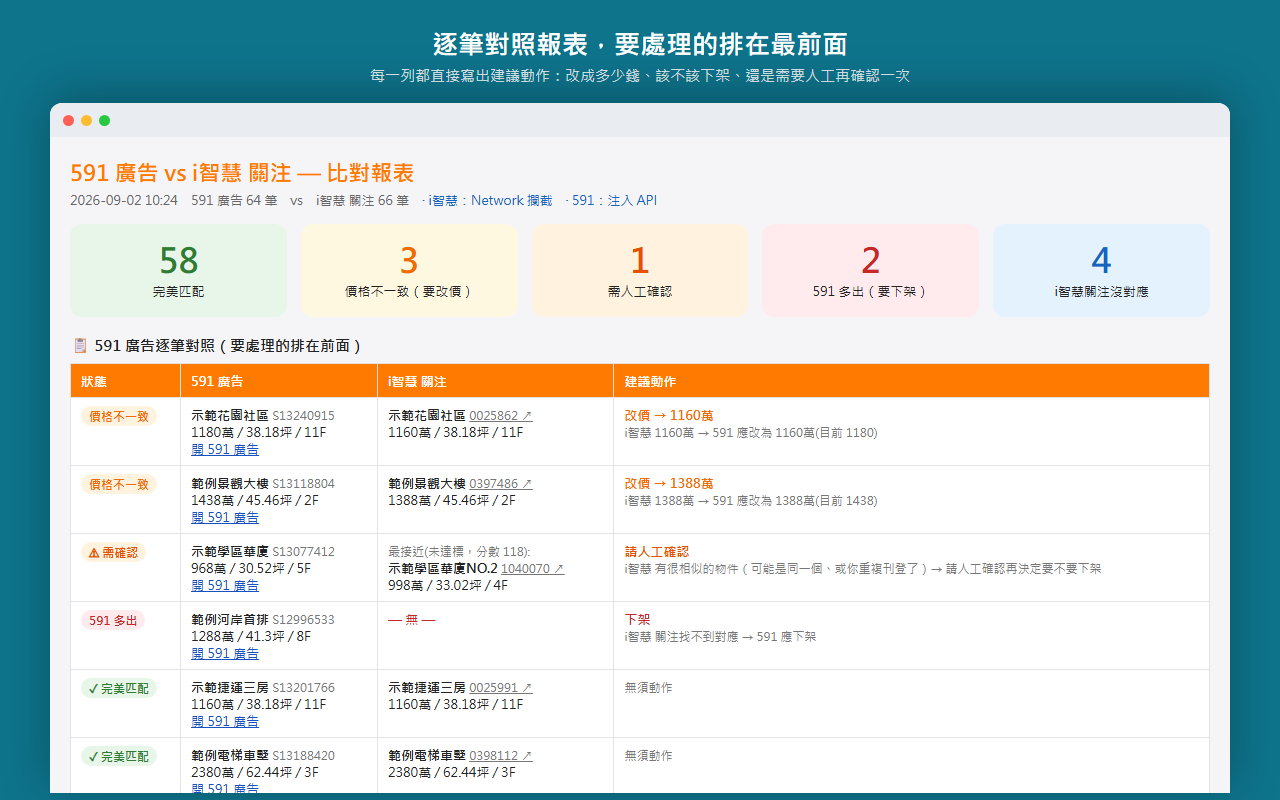
Task: Click the 591 多出 status badge
Action: 113,620
